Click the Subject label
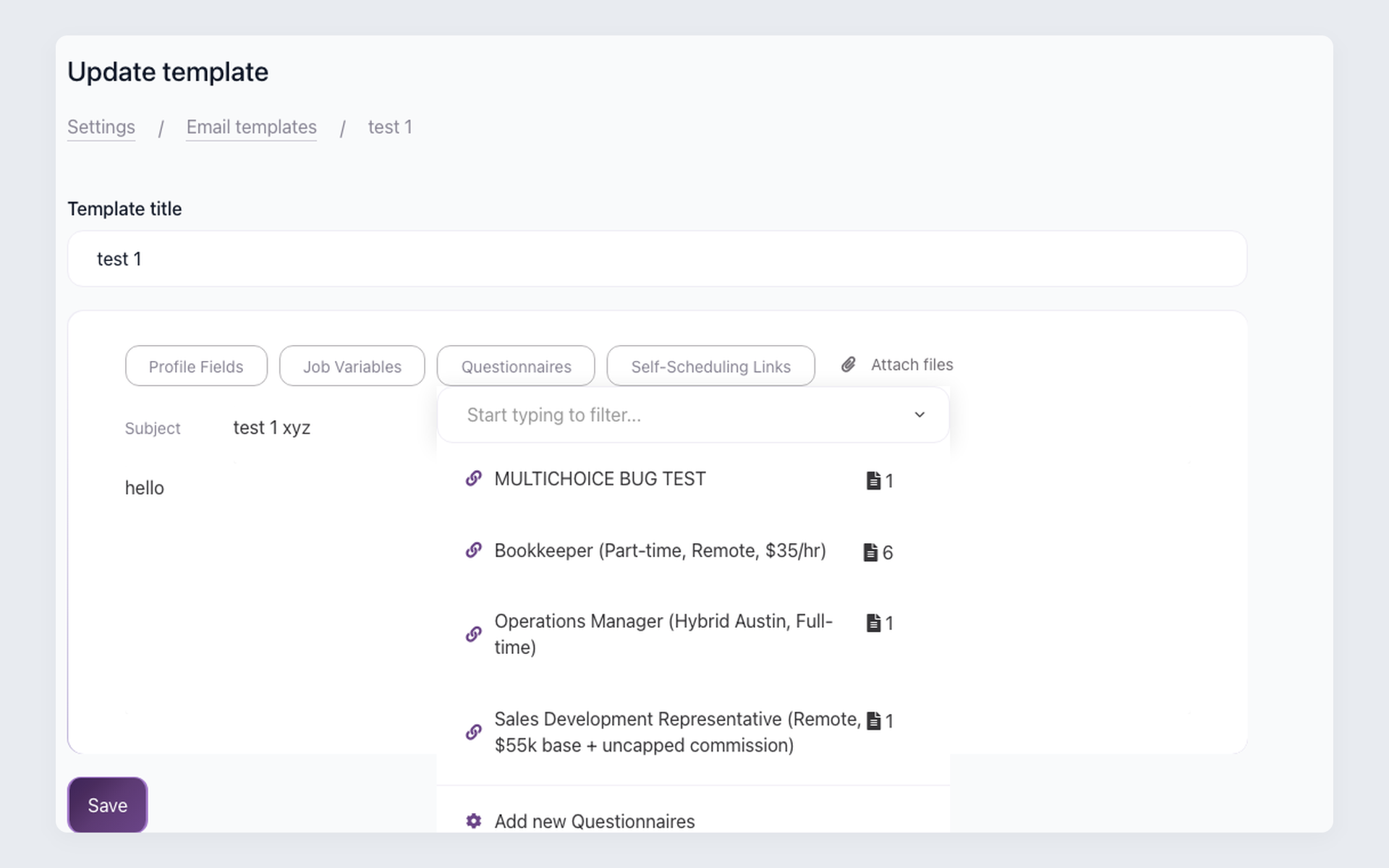The height and width of the screenshot is (868, 1389). click(153, 428)
